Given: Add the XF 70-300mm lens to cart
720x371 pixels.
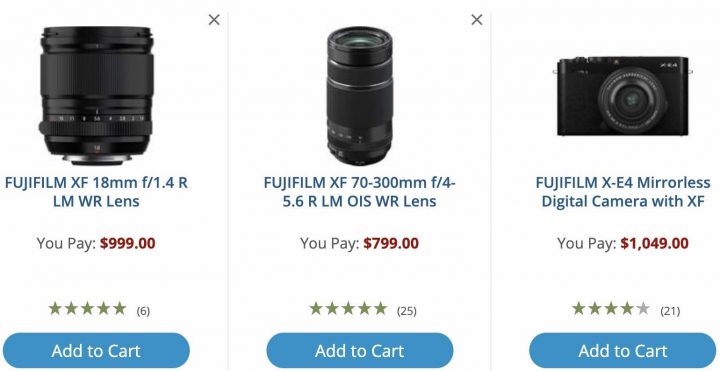Looking at the screenshot, I should pos(360,351).
